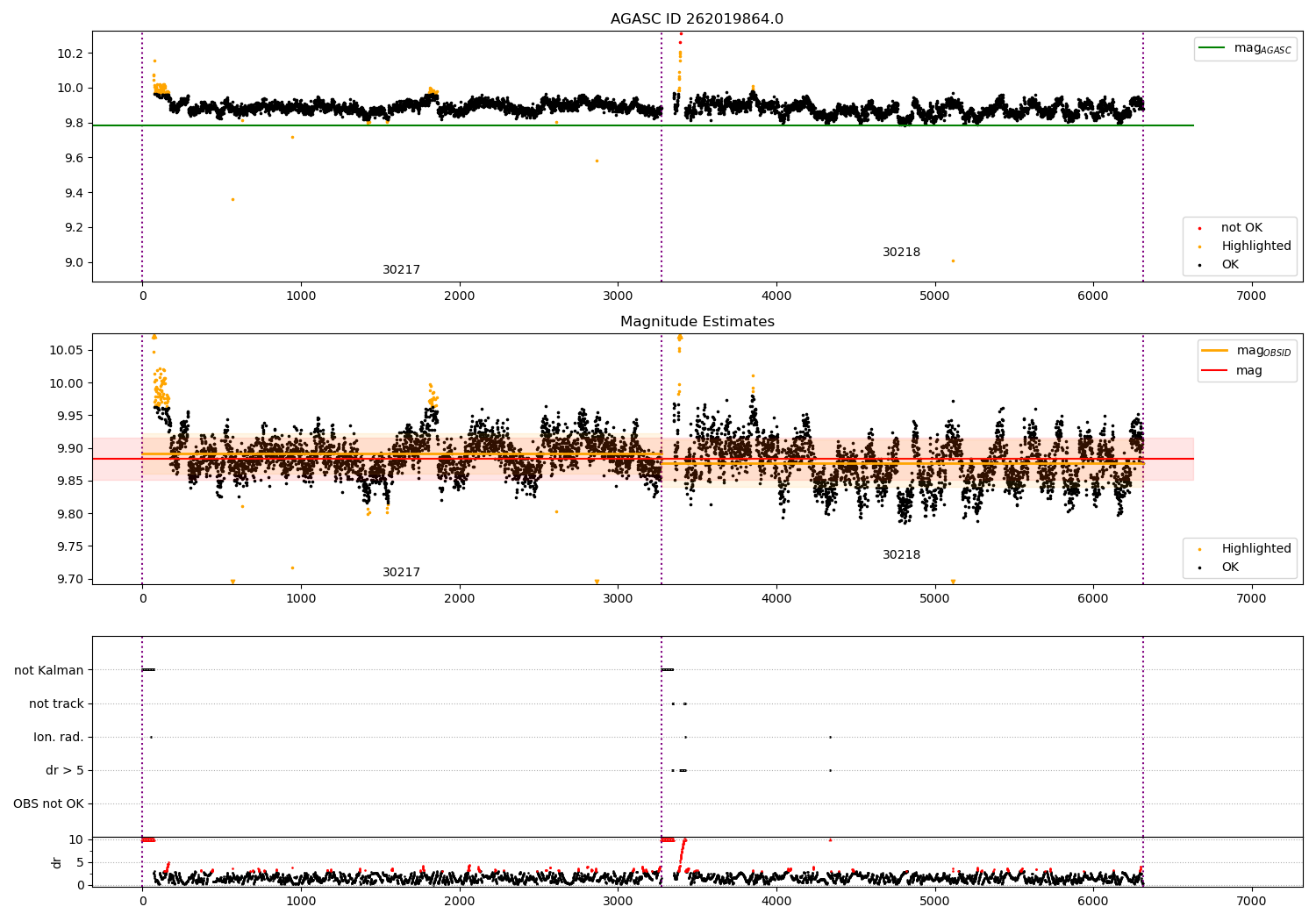Click the green mag AGASC legend line swatch
Image resolution: width=1316 pixels, height=921 pixels.
pos(1212,48)
